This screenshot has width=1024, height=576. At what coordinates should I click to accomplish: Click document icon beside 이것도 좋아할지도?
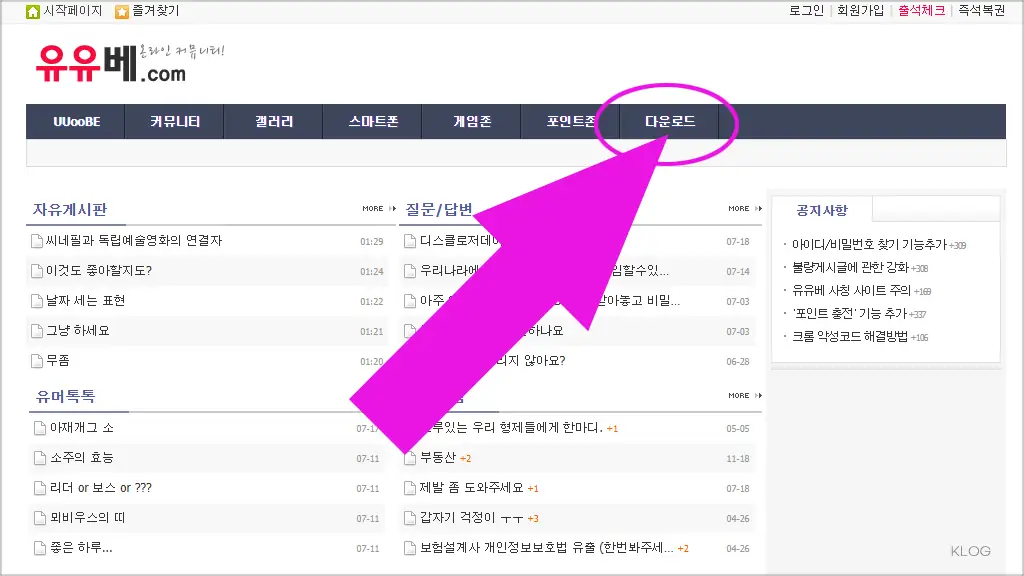tap(37, 271)
